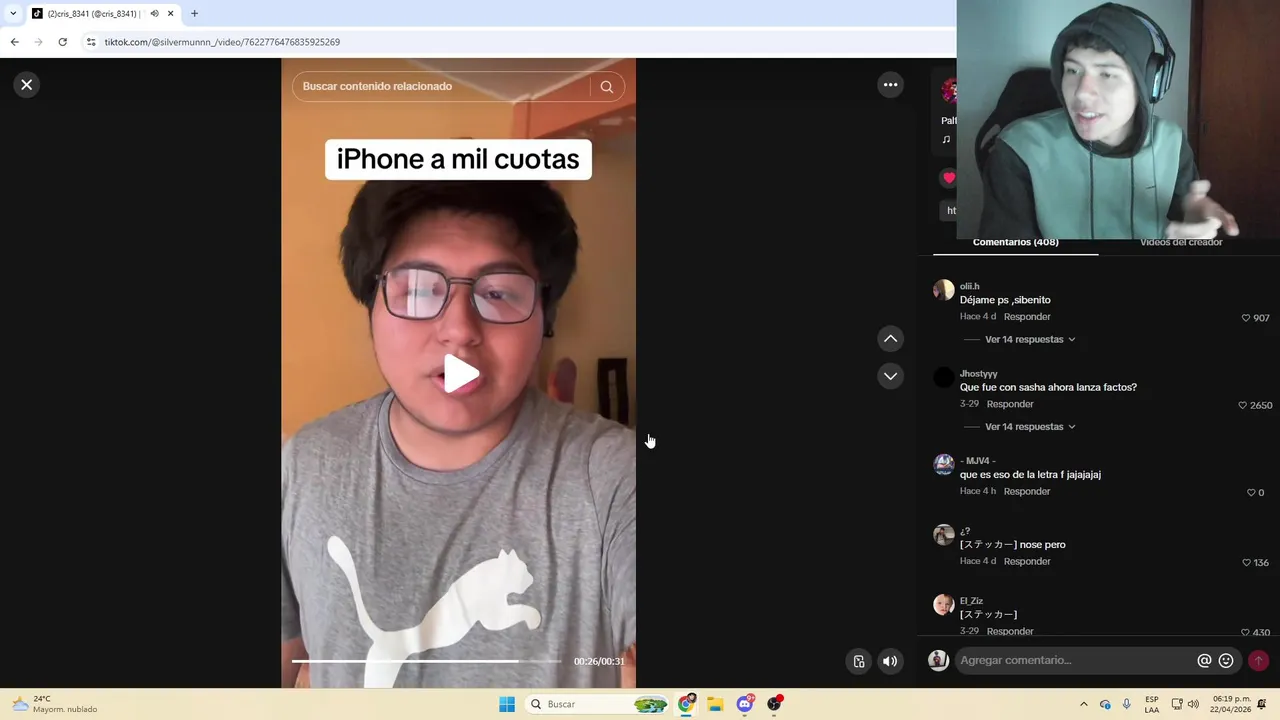Expand 14 replies under olii.h comment
This screenshot has height=720, width=1280.
pyautogui.click(x=1030, y=340)
